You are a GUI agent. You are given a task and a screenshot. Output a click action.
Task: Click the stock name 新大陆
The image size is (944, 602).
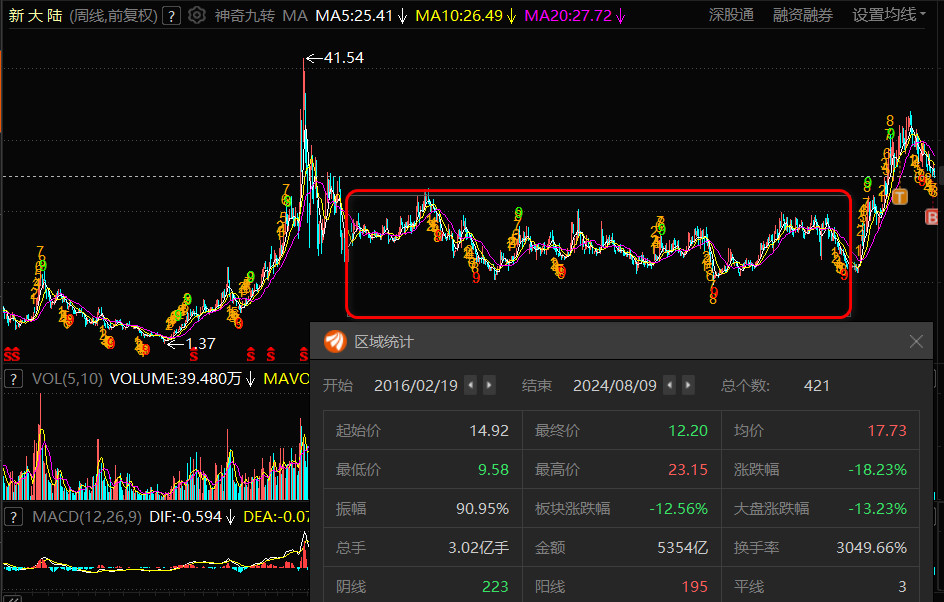point(36,16)
